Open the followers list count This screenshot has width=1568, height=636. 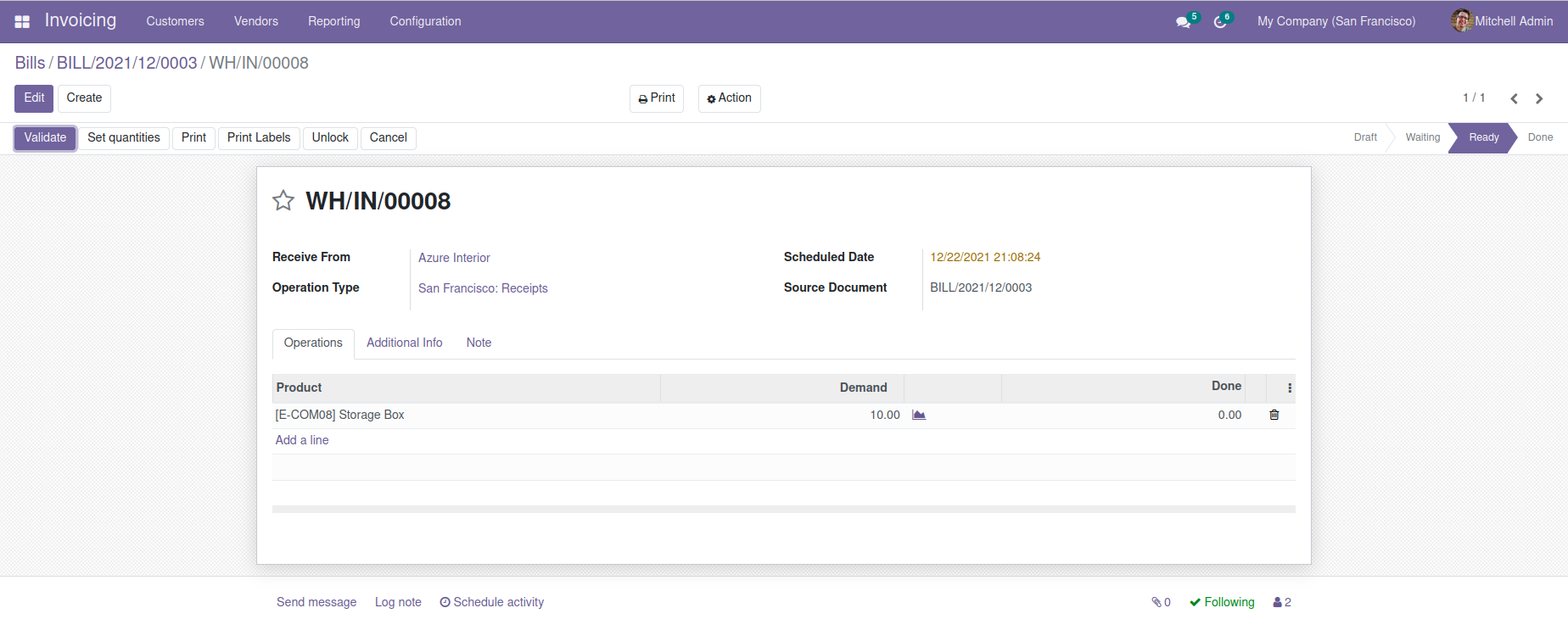tap(1282, 602)
